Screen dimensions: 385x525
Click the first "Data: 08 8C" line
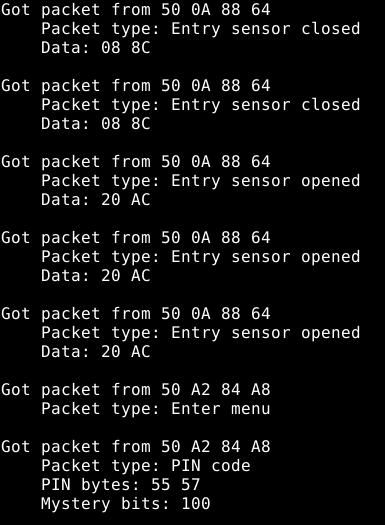pyautogui.click(x=96, y=48)
